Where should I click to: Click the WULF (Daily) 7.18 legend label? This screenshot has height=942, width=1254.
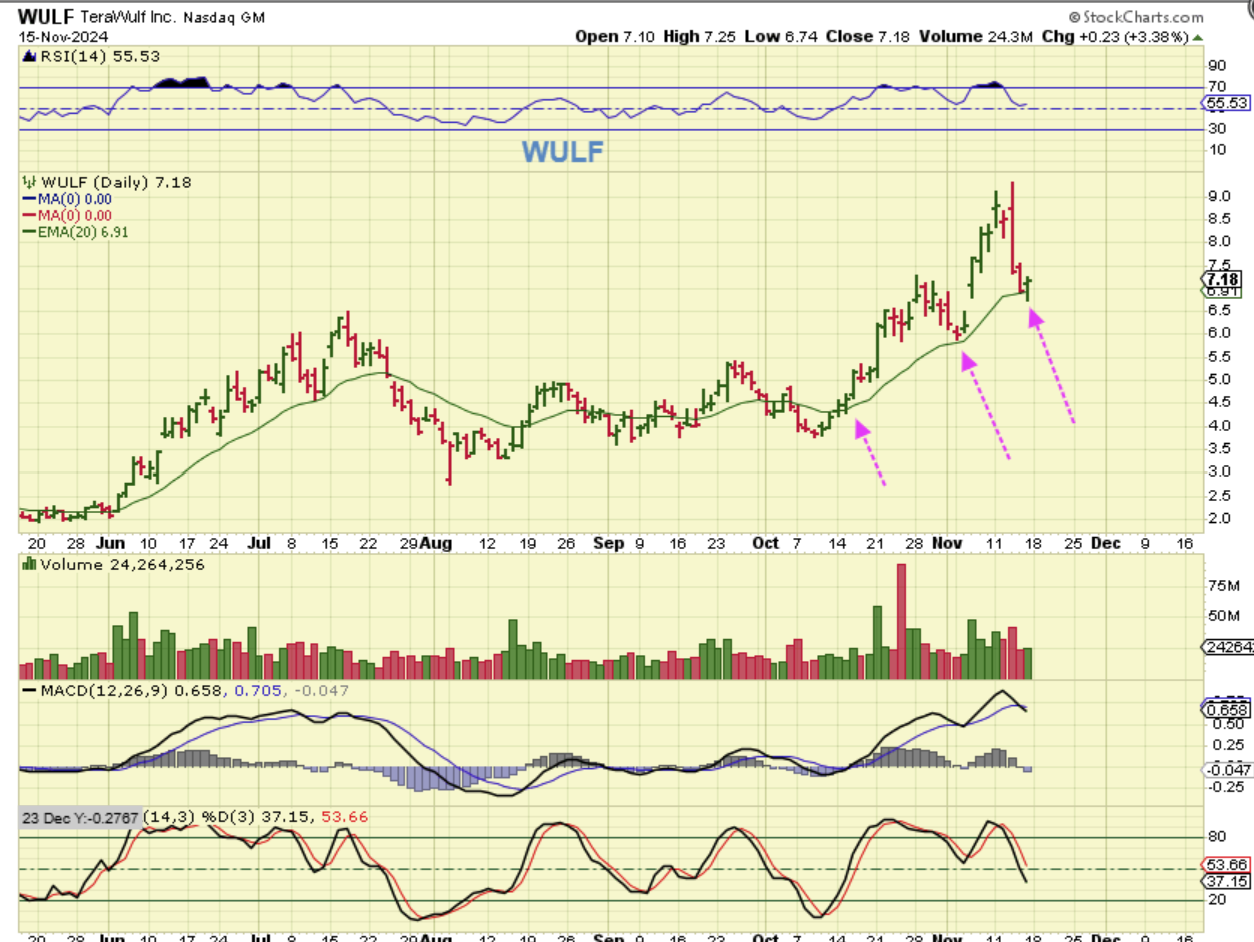(x=115, y=182)
